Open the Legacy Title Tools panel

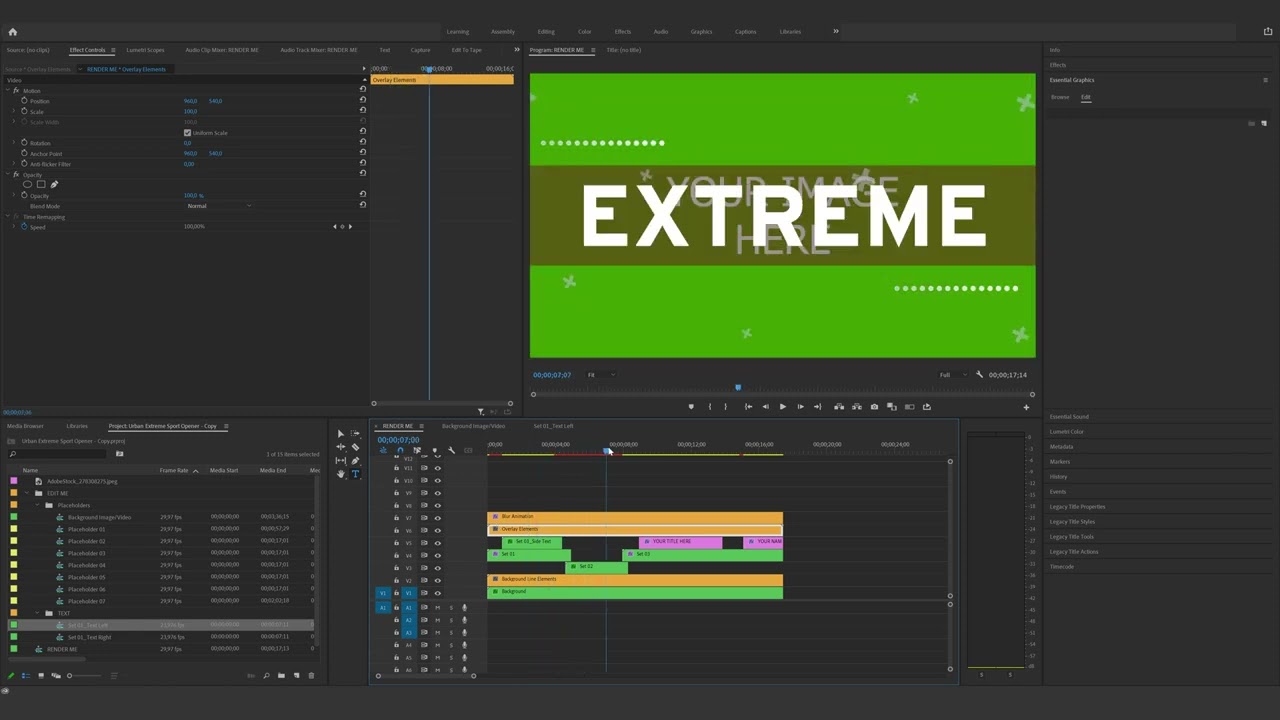(1072, 537)
